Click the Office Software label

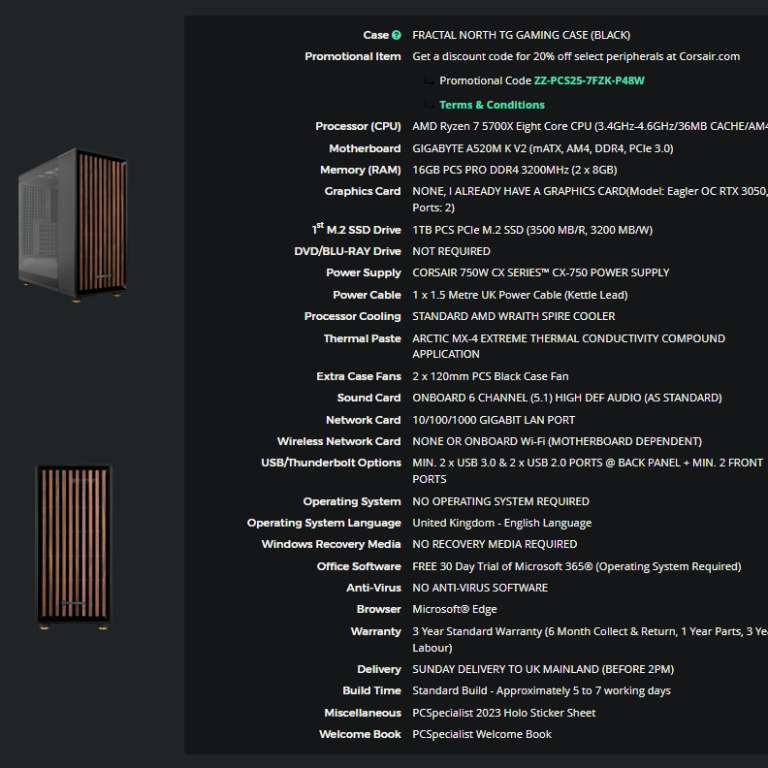[359, 567]
